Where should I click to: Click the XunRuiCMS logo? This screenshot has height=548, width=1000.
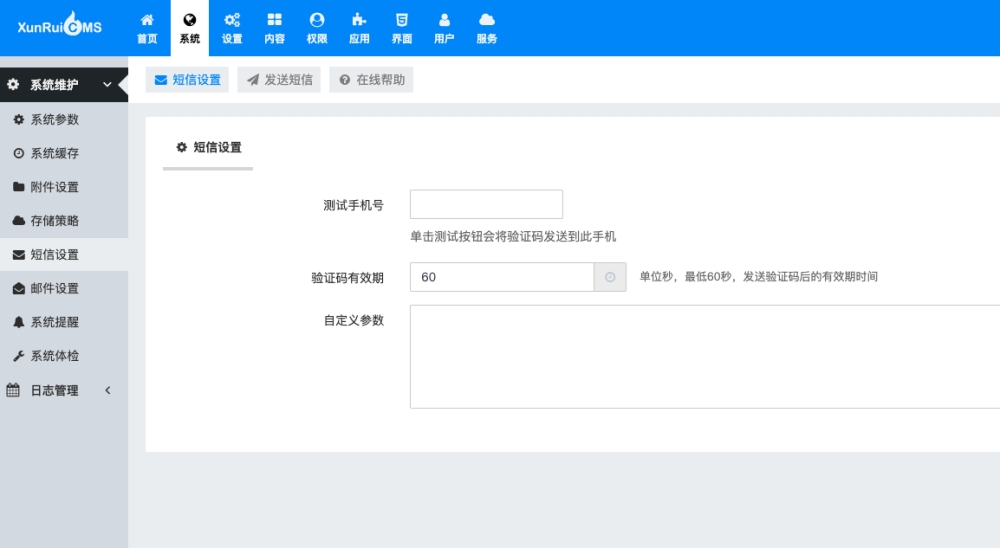(x=60, y=27)
